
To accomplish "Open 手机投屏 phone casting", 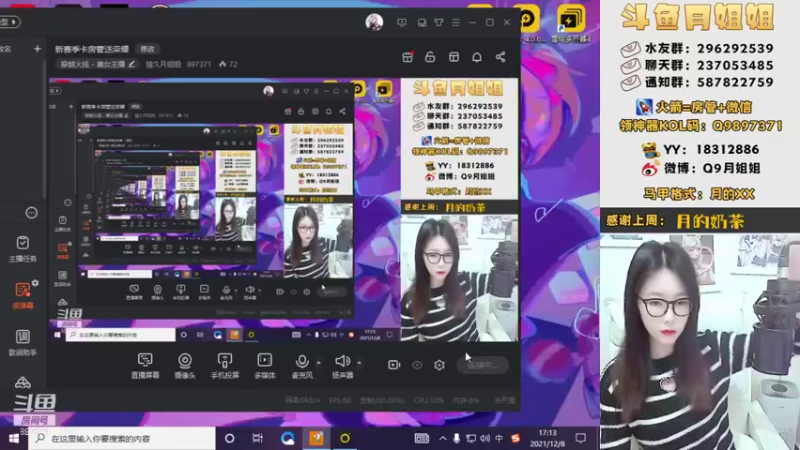I will pyautogui.click(x=224, y=366).
